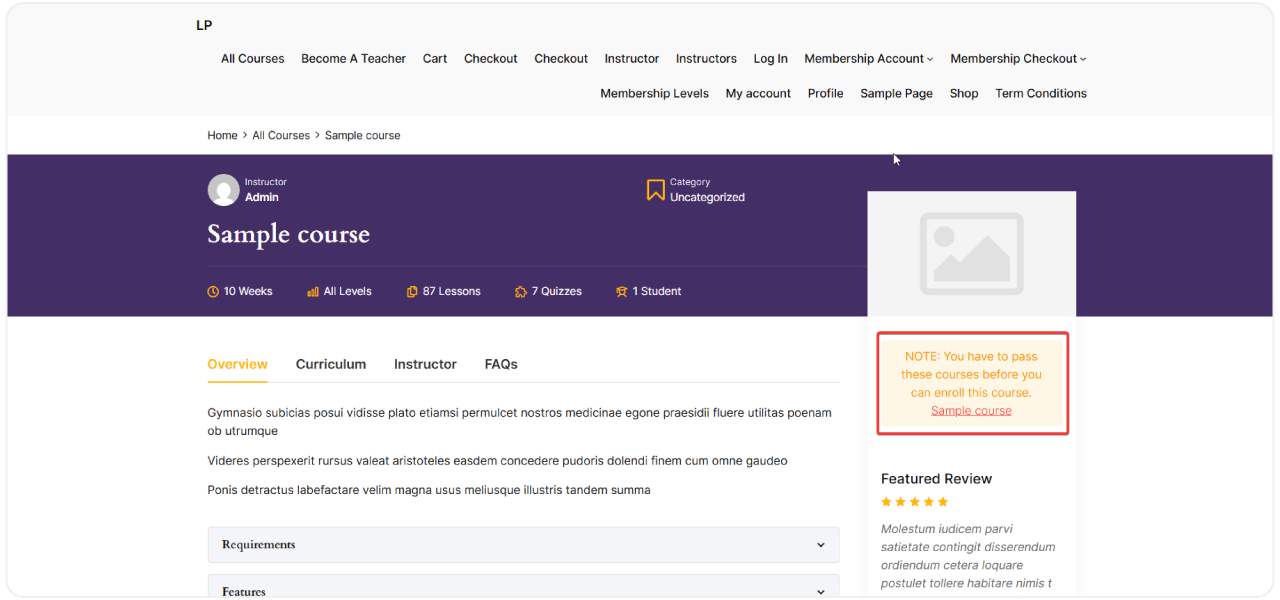
Task: Click the clock icon beside 10 Weeks
Action: click(213, 291)
